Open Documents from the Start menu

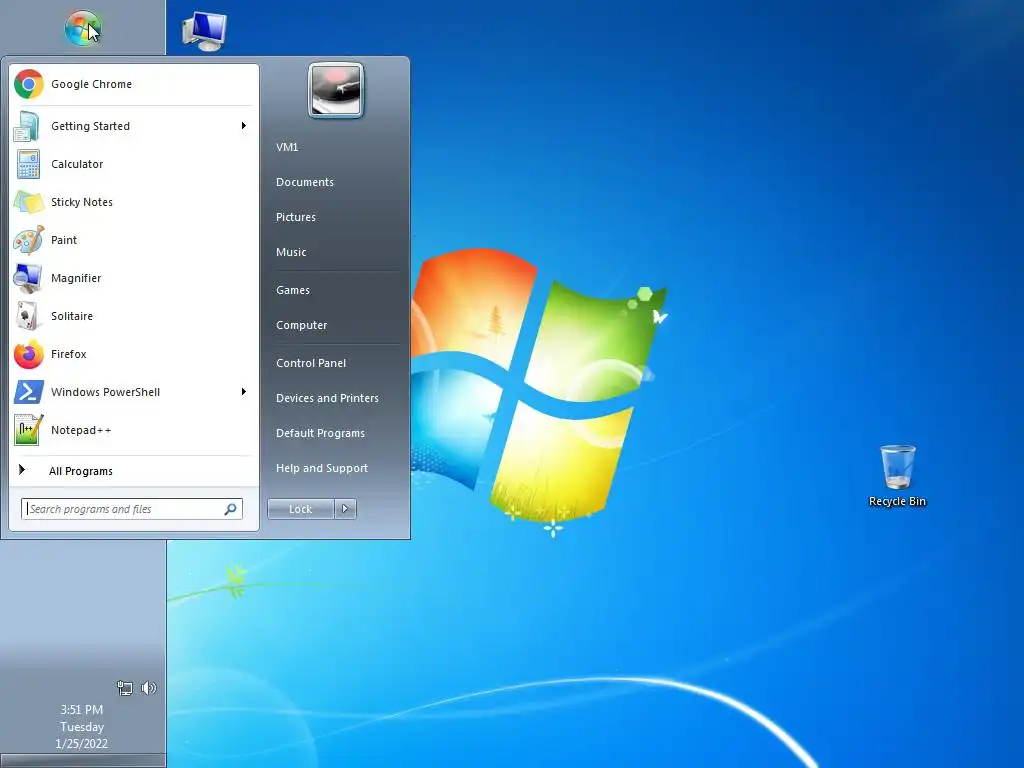[304, 182]
